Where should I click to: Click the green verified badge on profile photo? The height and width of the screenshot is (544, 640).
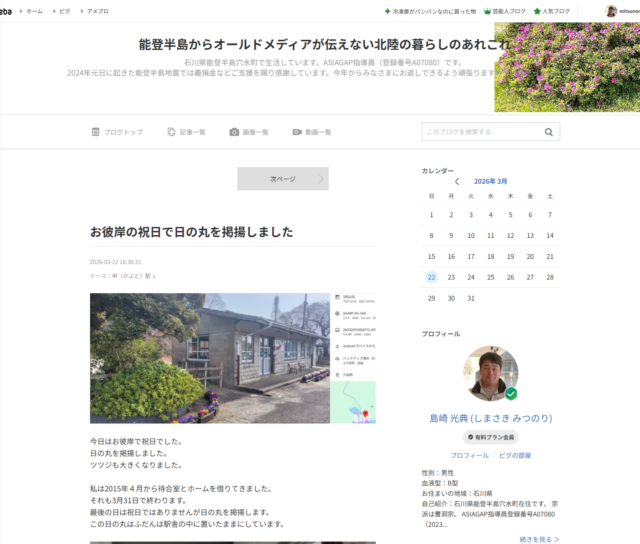pyautogui.click(x=511, y=394)
